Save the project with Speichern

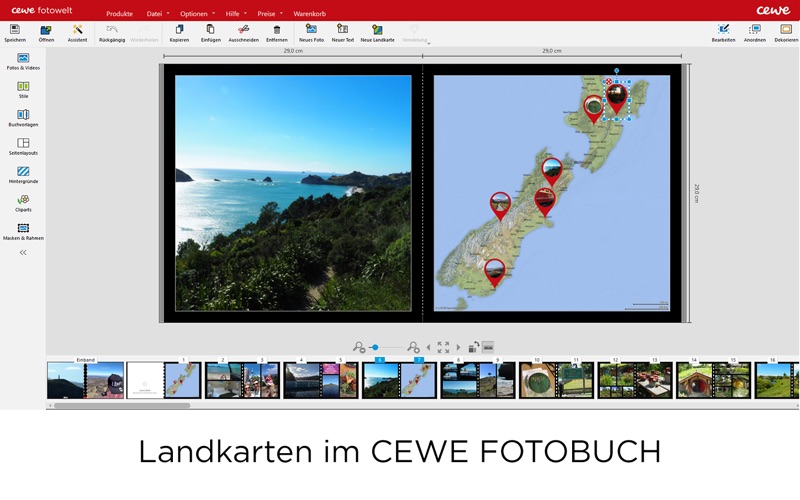[x=15, y=33]
